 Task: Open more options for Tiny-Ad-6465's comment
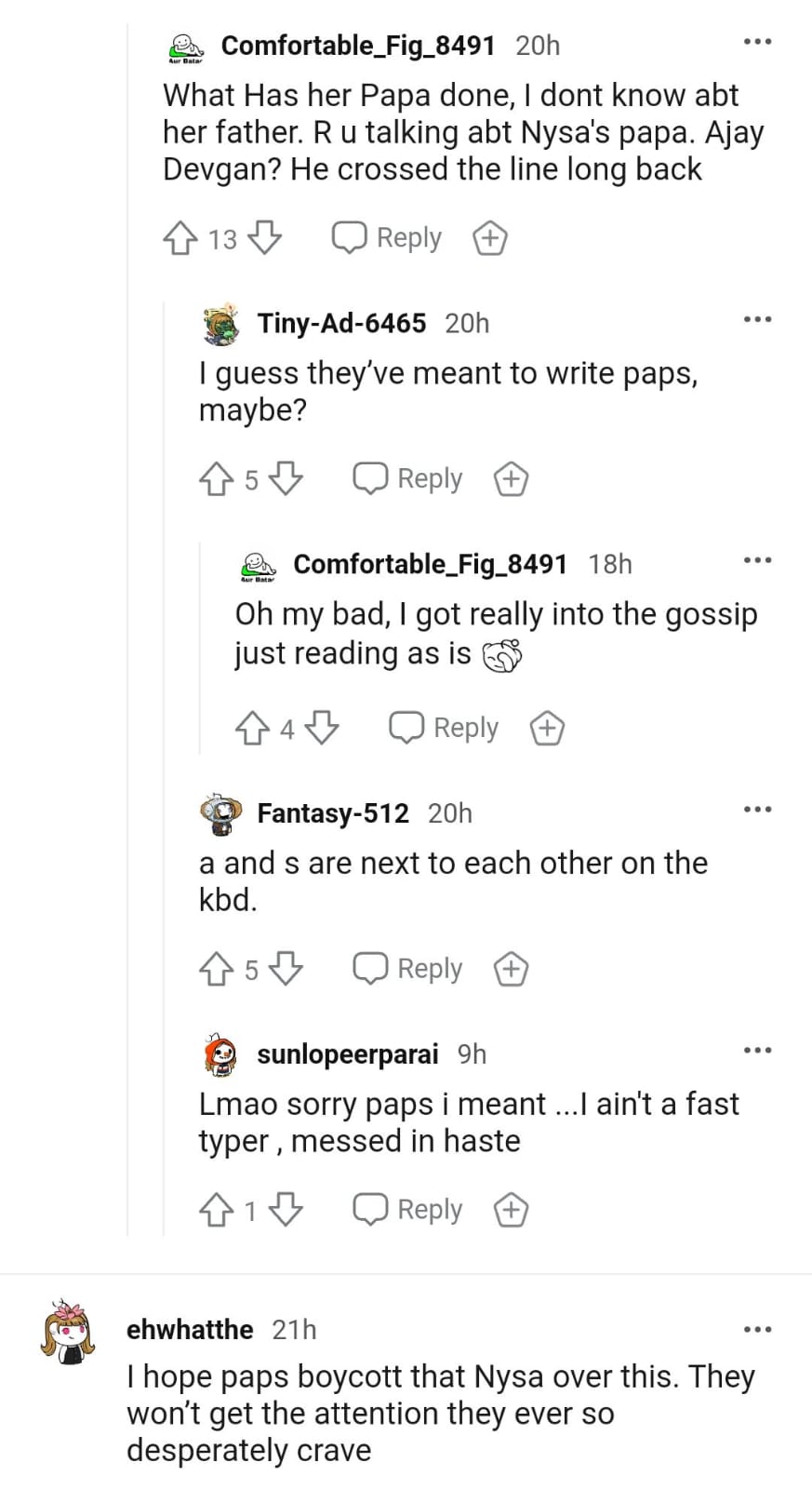[x=757, y=320]
